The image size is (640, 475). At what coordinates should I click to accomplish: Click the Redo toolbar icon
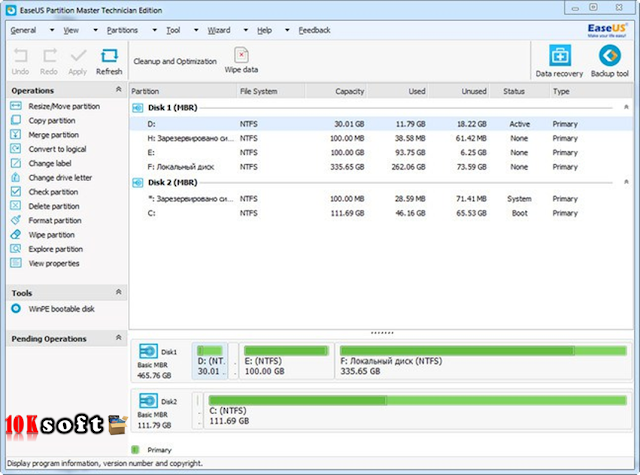49,55
